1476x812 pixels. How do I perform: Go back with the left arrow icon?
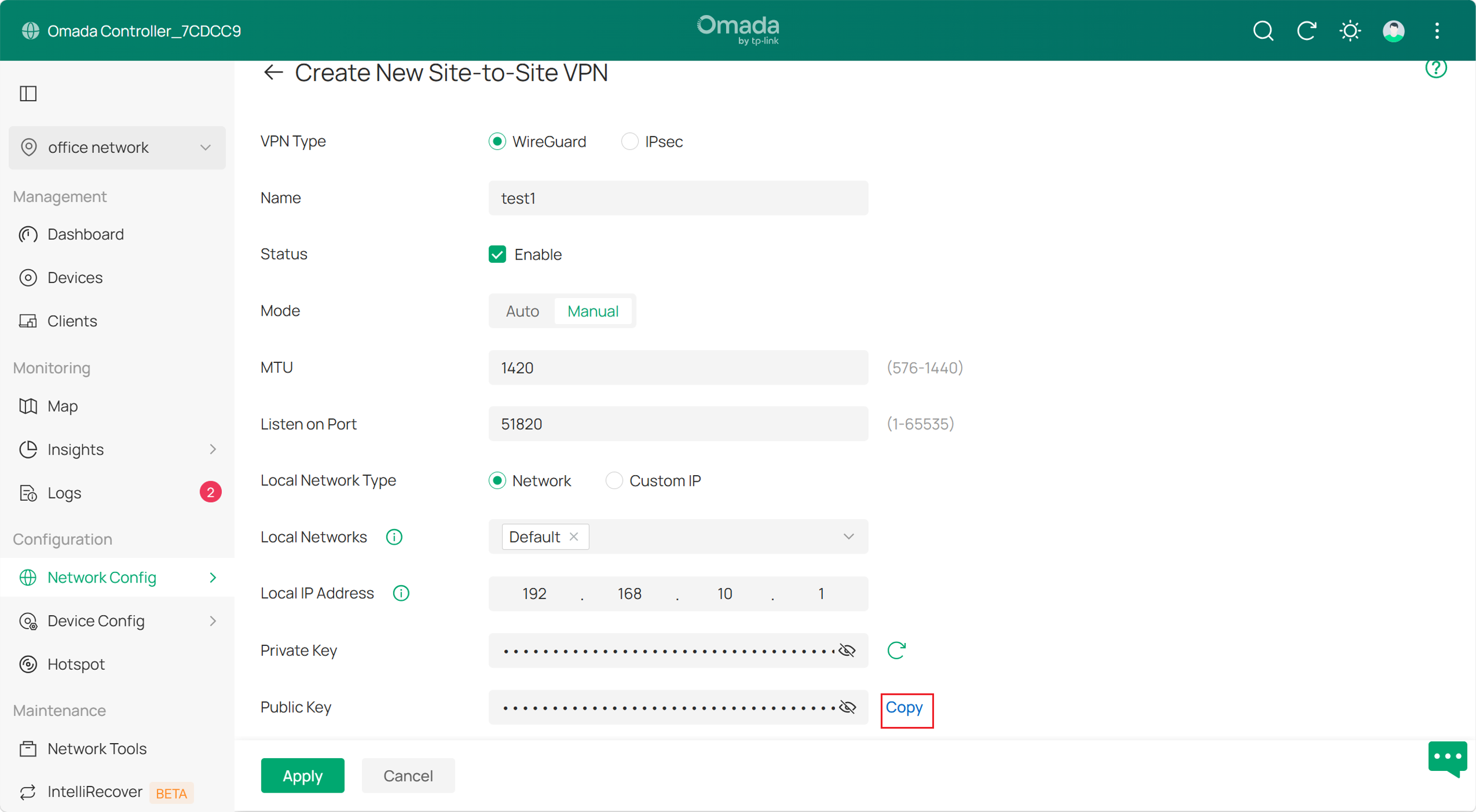coord(274,73)
